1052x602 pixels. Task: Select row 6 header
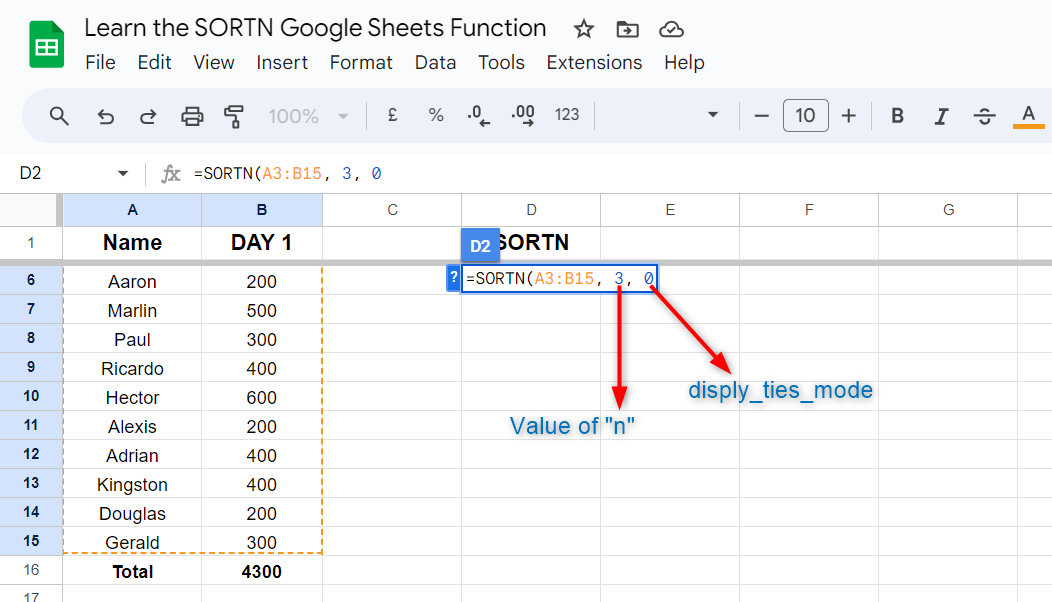[31, 280]
